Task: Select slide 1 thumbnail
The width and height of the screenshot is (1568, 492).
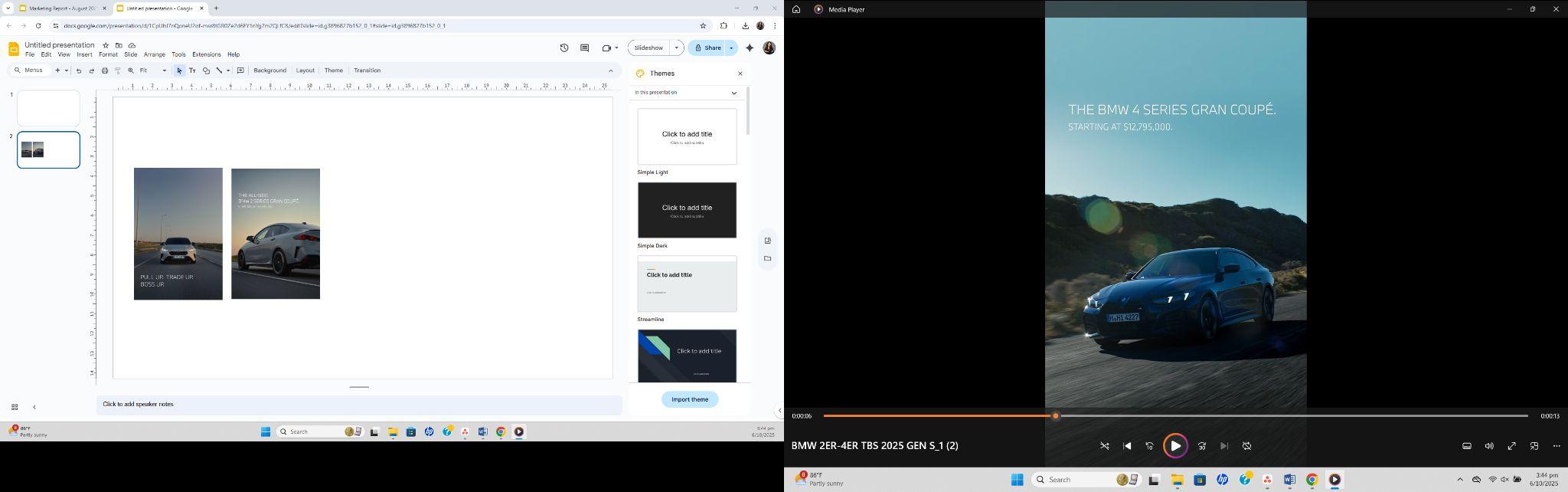Action: (48, 108)
